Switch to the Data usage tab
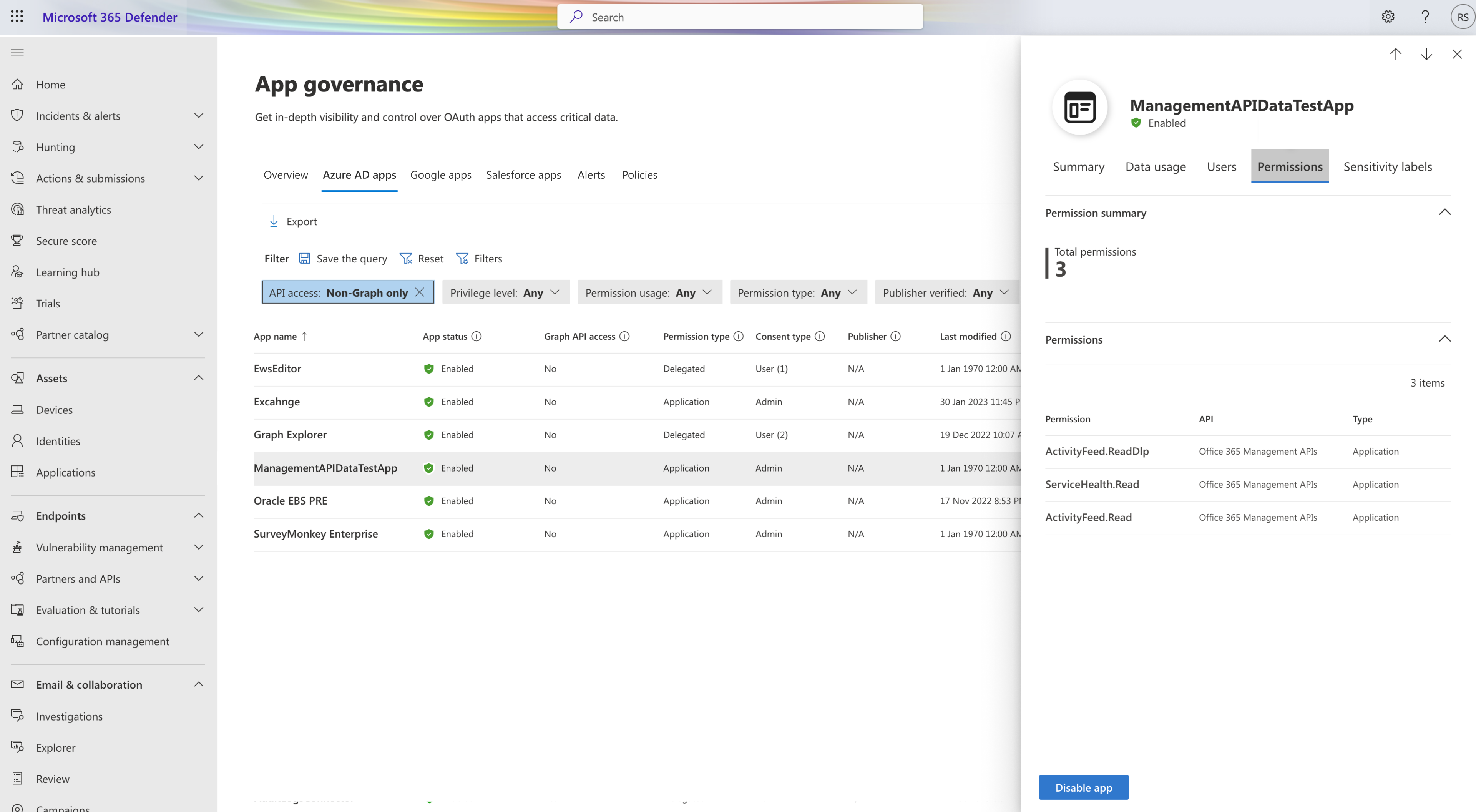Viewport: 1476px width, 812px height. coord(1155,165)
